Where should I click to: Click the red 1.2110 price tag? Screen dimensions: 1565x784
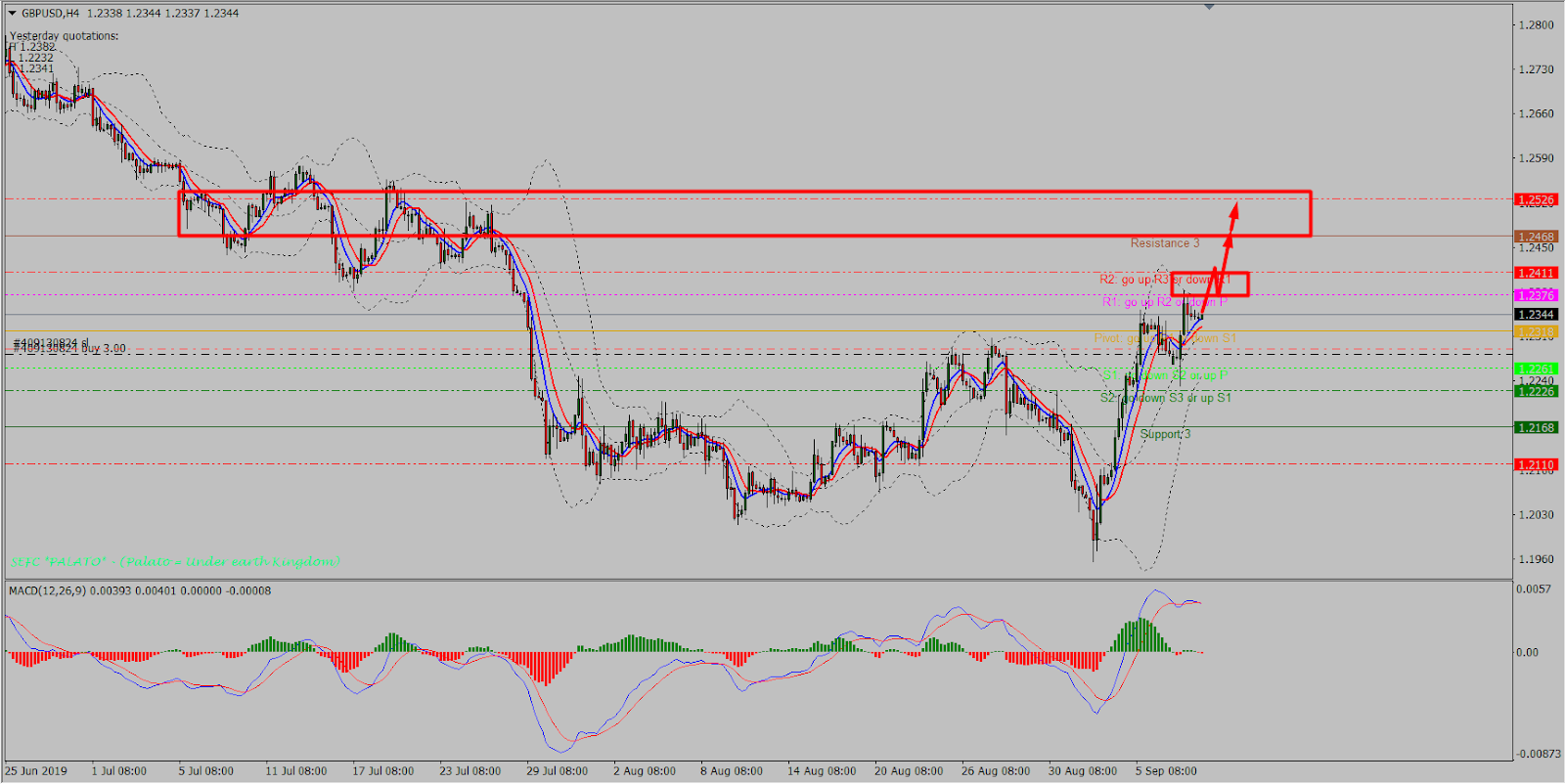tap(1535, 465)
